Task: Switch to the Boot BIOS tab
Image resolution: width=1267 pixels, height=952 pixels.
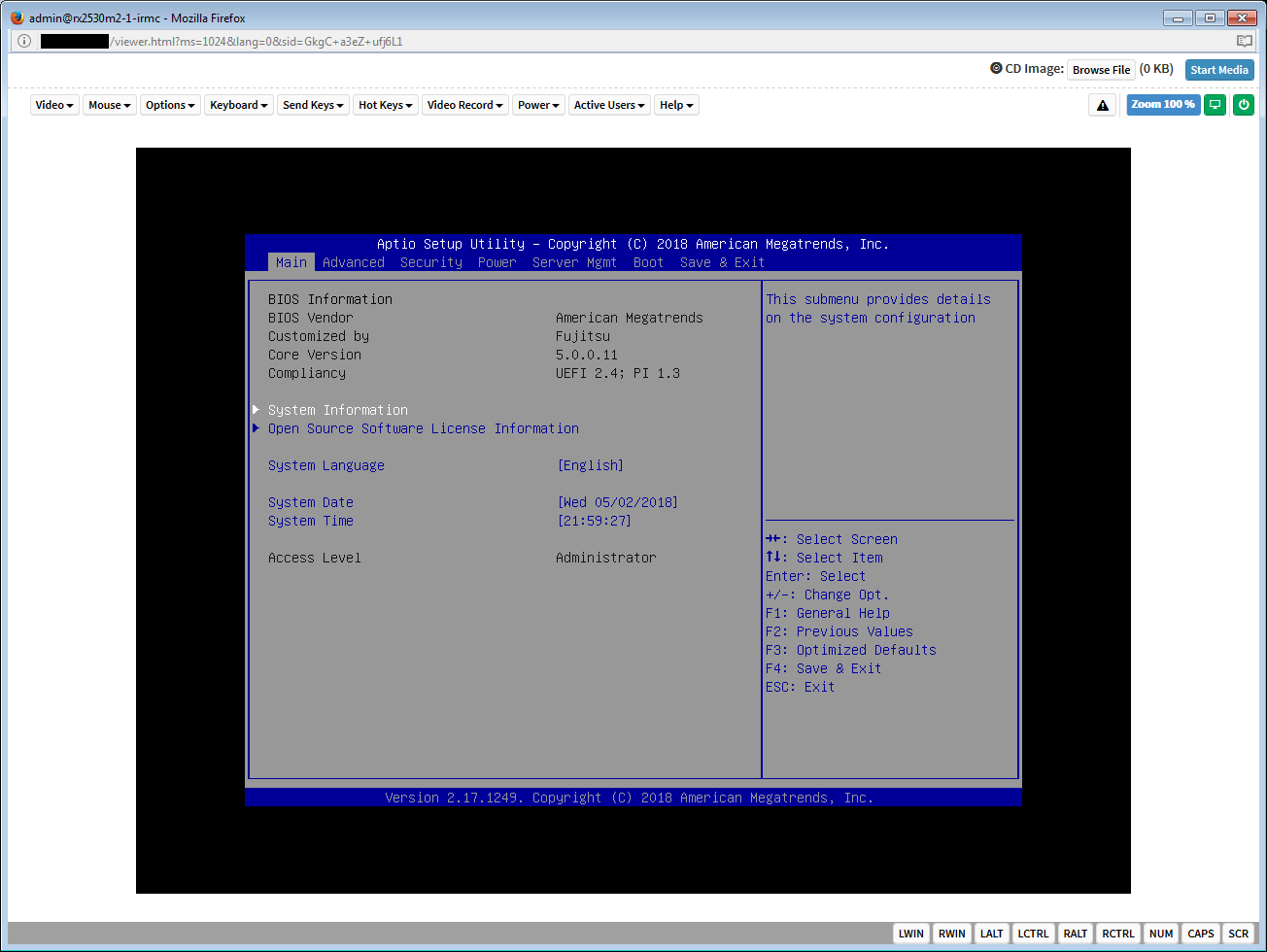Action: pos(648,262)
